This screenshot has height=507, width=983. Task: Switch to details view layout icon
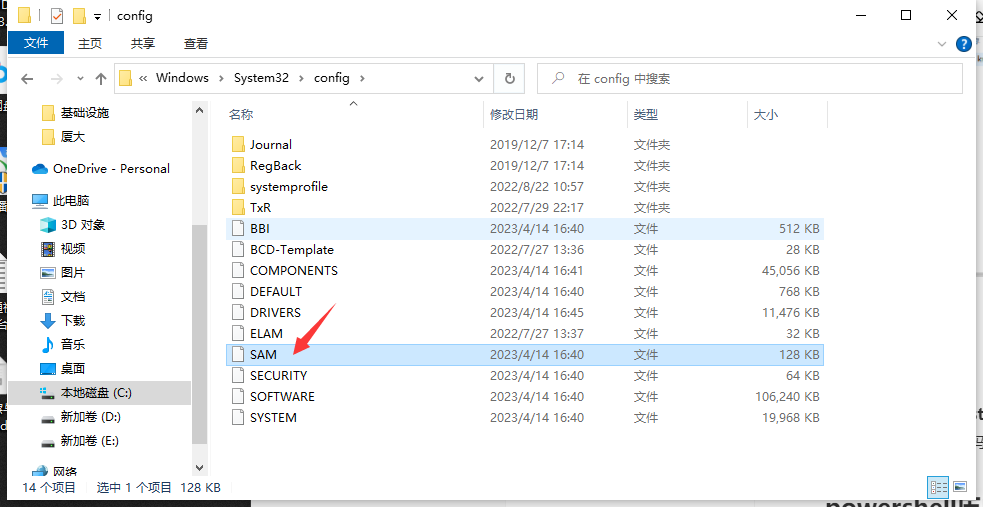coord(938,487)
